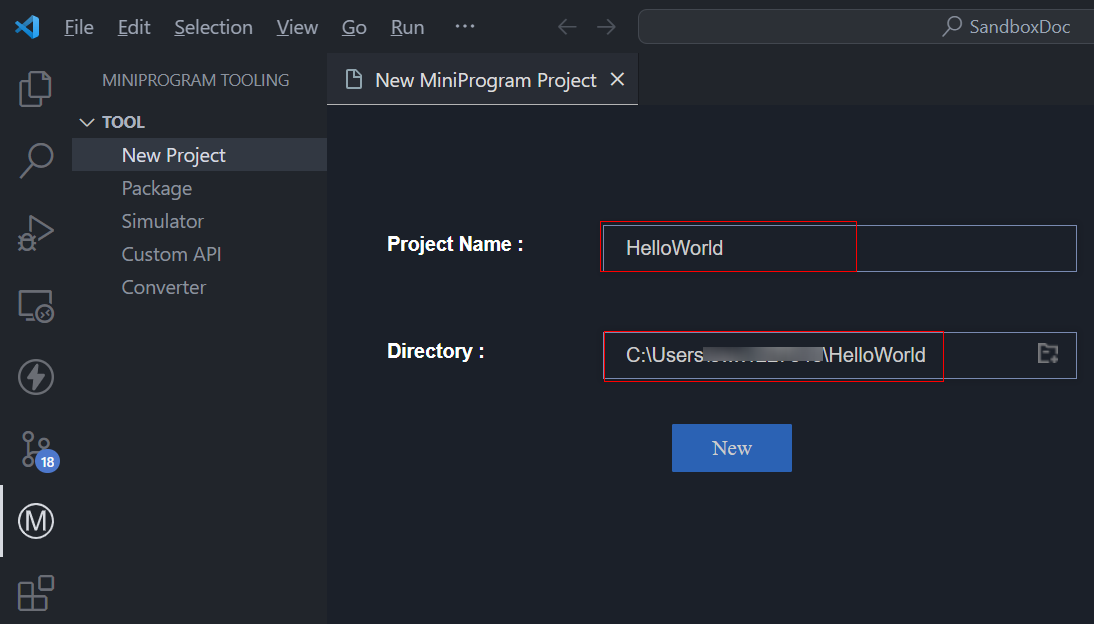
Task: Select Simulator in tool list
Action: coord(200,221)
